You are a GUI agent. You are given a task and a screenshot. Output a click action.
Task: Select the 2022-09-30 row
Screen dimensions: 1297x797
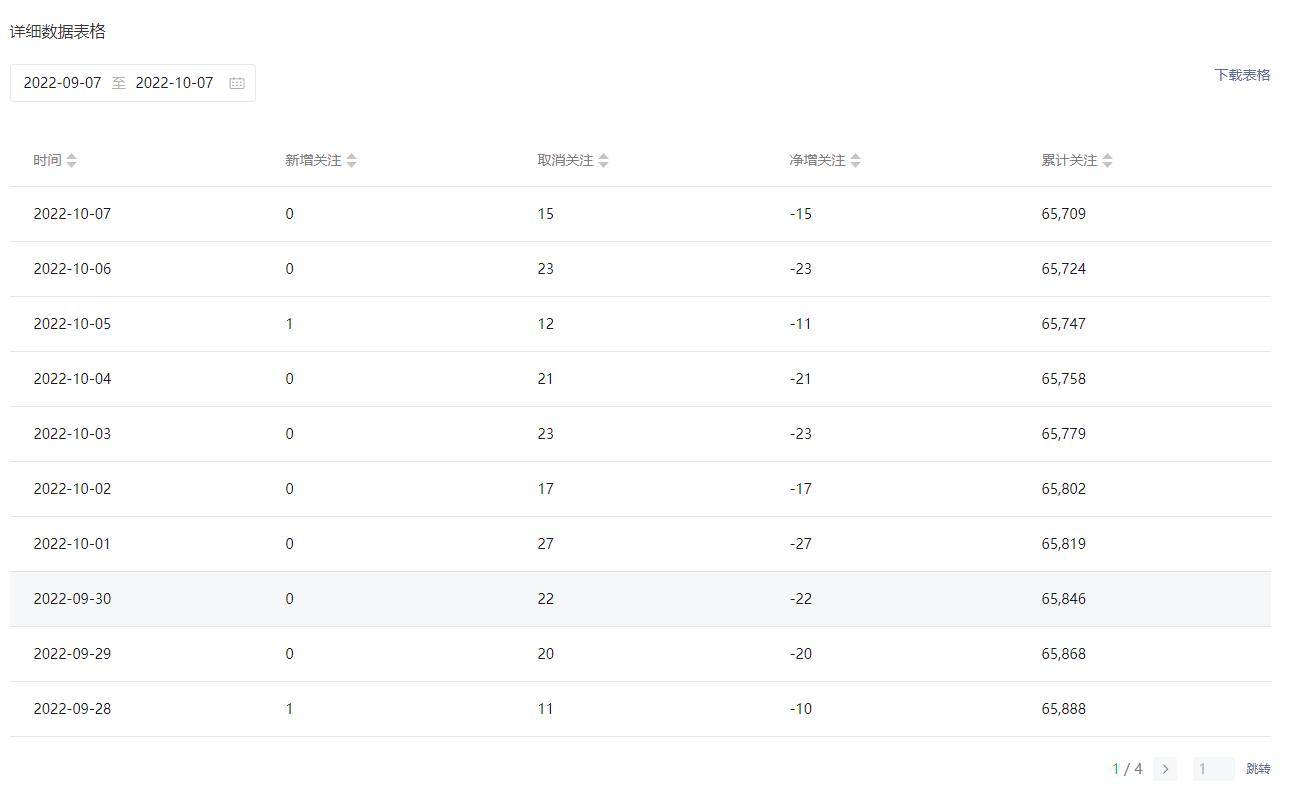pyautogui.click(x=640, y=599)
